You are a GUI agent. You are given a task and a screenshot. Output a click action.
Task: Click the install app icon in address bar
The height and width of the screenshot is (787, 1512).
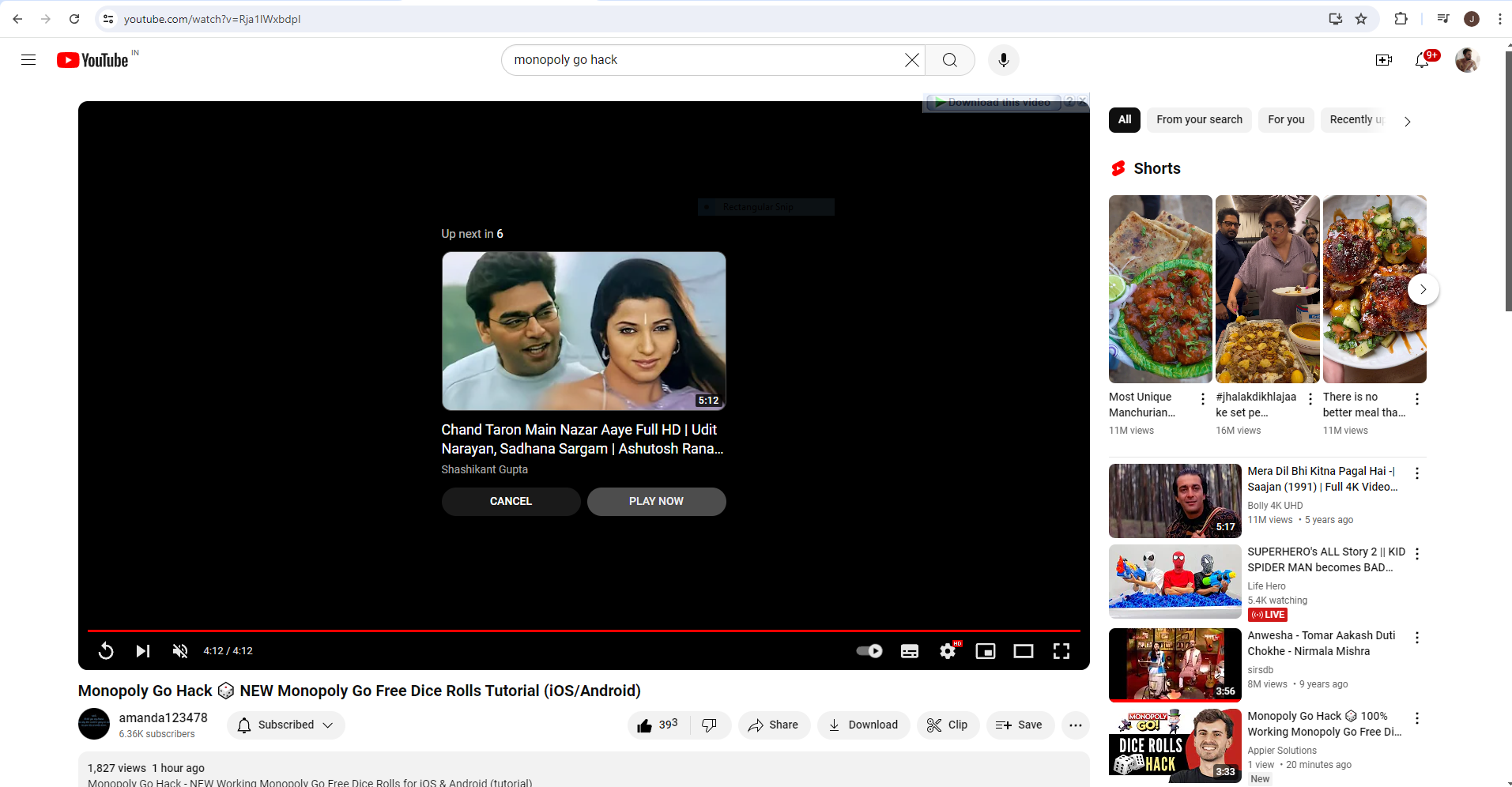(x=1336, y=19)
